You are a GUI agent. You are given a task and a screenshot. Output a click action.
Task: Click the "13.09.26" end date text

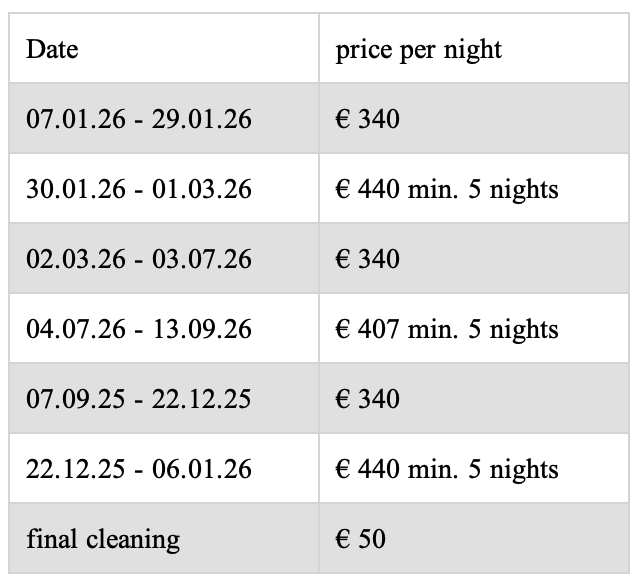coord(202,329)
